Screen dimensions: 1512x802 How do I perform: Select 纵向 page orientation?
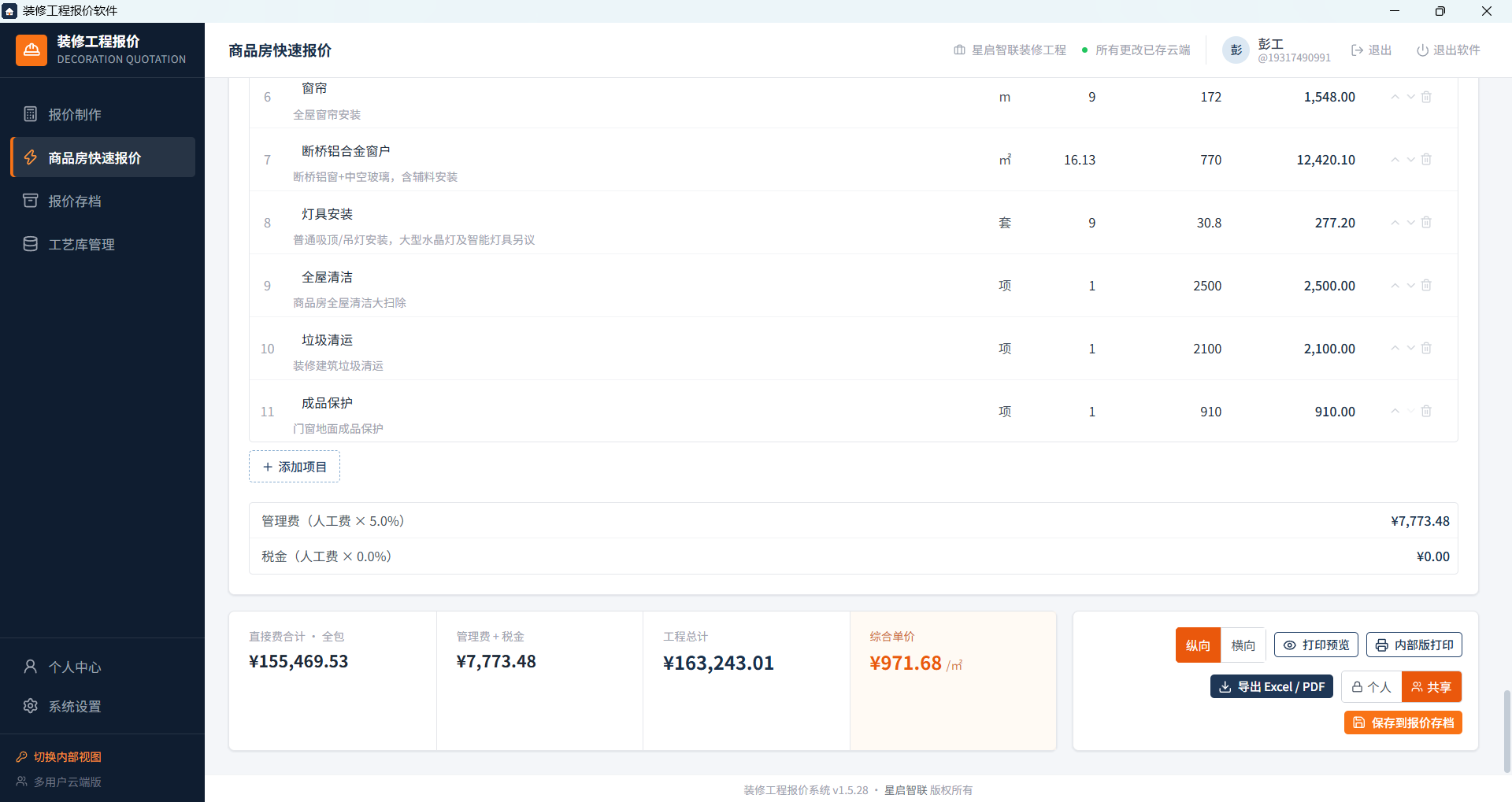(1198, 645)
